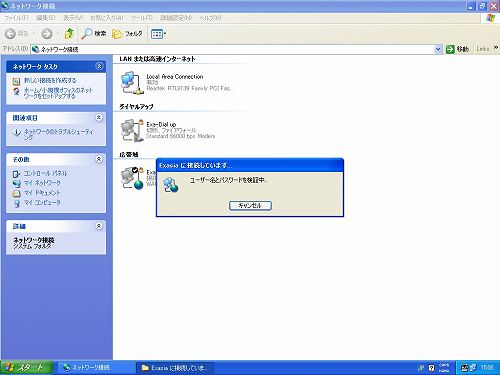Click the address bar network icon
The height and width of the screenshot is (375, 500).
tap(36, 49)
